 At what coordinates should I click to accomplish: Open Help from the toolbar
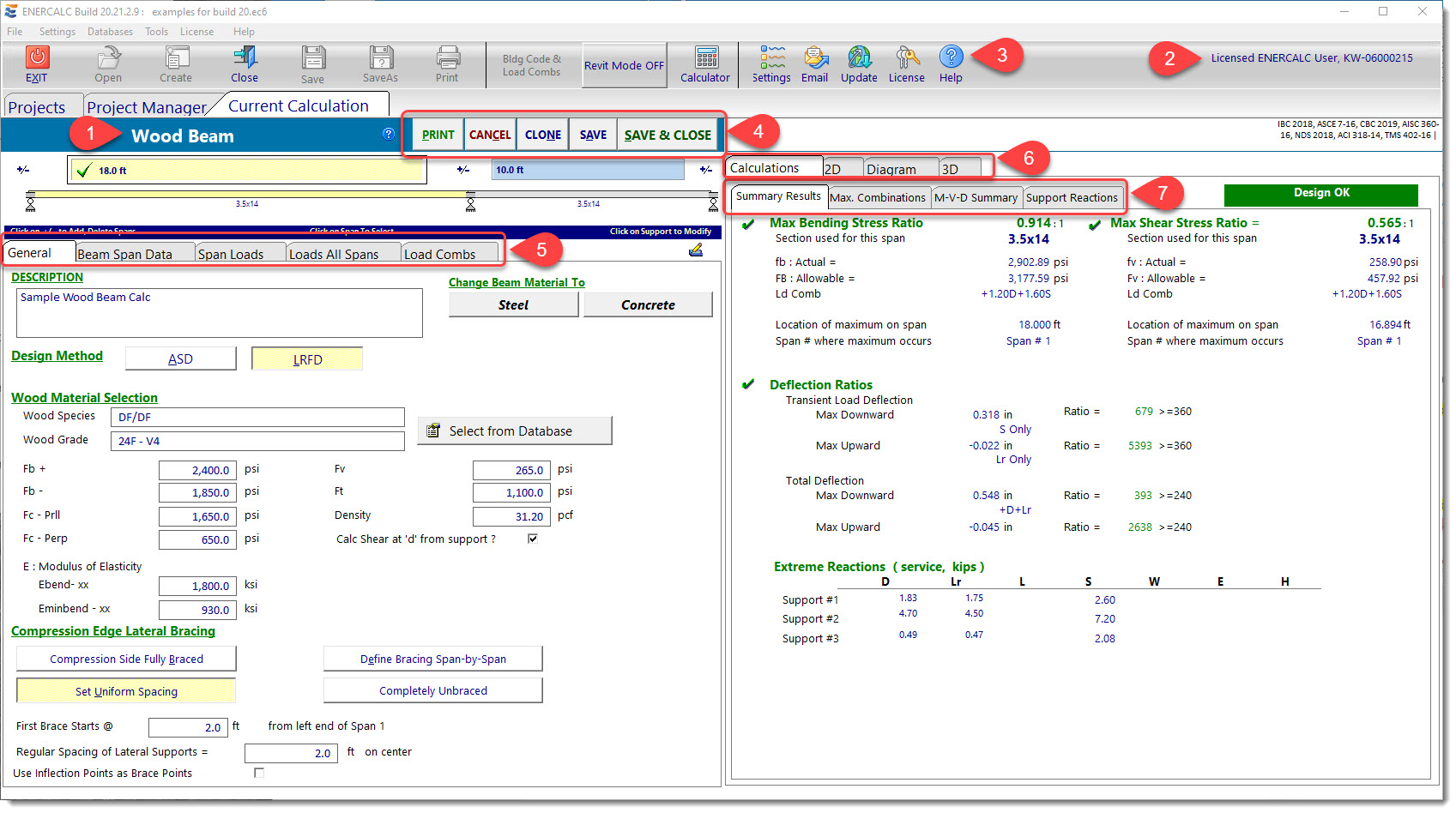tap(951, 57)
